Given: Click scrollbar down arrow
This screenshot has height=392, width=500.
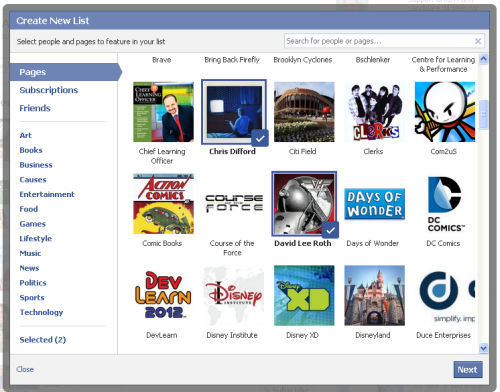Looking at the screenshot, I should point(483,348).
